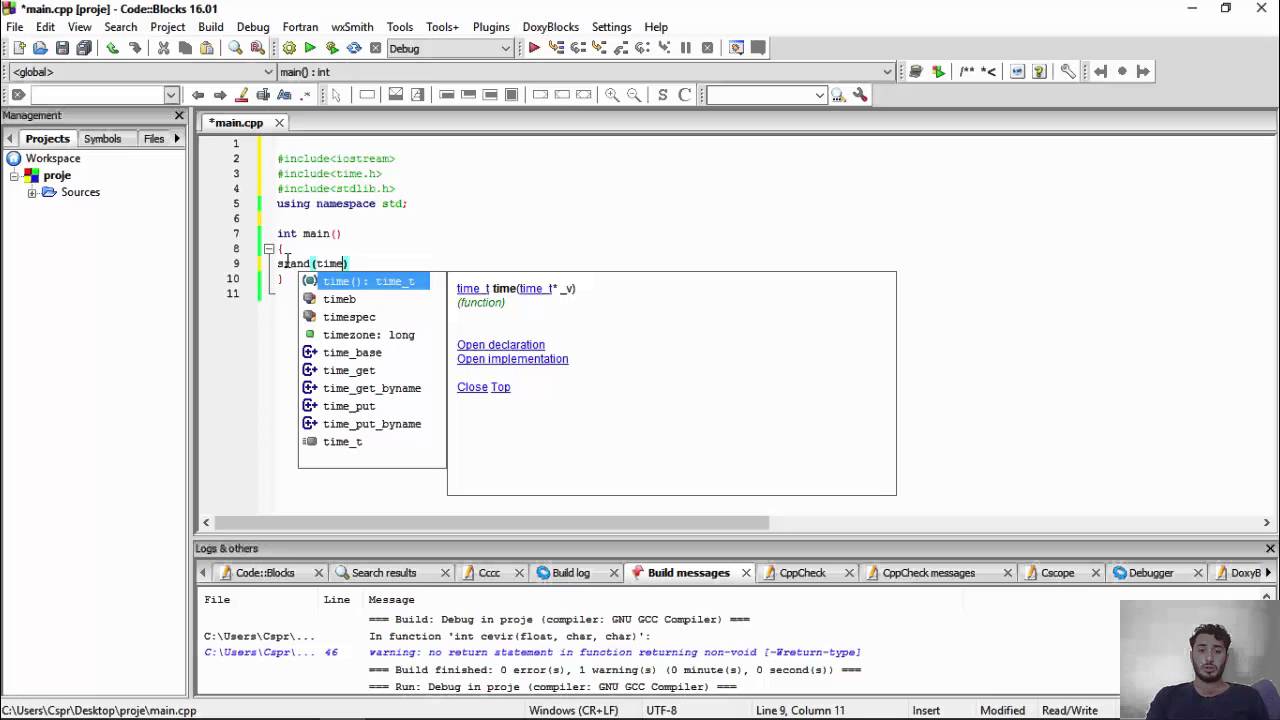The height and width of the screenshot is (720, 1280).
Task: Click the Paste clipboard icon
Action: pyautogui.click(x=207, y=48)
